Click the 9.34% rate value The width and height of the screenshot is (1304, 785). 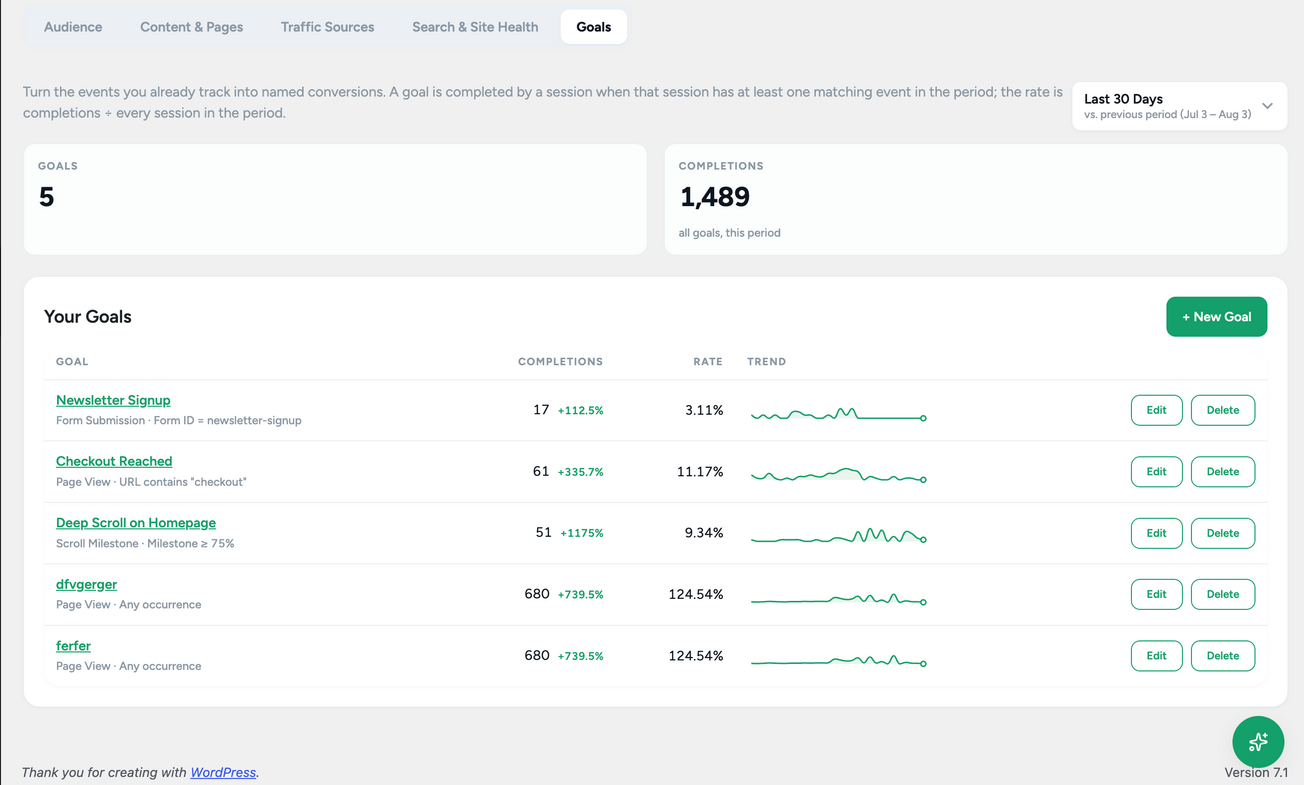click(704, 533)
